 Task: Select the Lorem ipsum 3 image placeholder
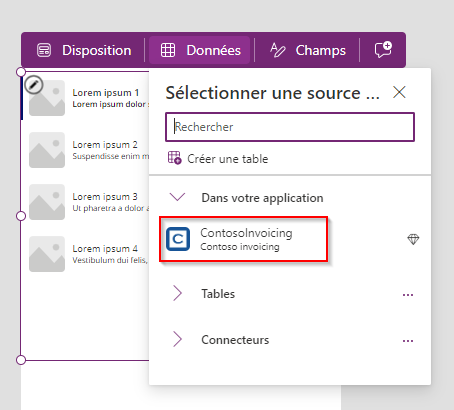point(47,202)
